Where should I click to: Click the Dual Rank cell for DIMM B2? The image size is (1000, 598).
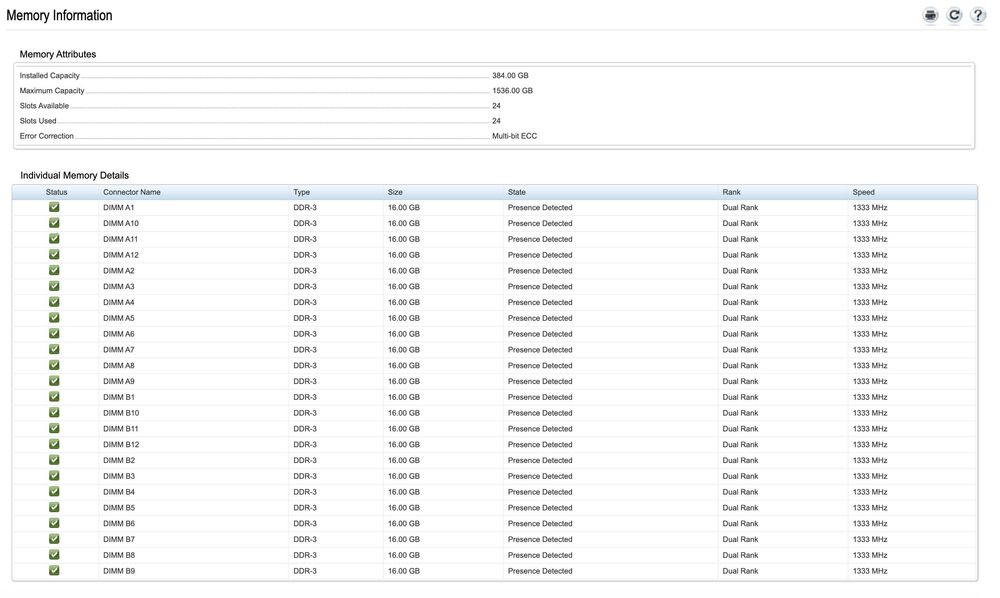pos(740,460)
